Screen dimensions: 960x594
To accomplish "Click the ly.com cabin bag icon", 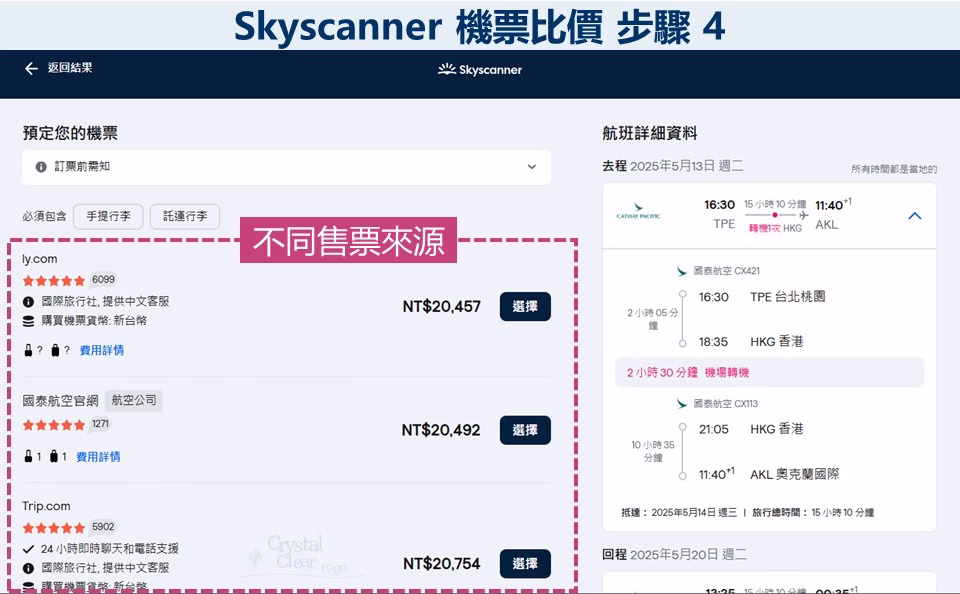I will coord(28,350).
